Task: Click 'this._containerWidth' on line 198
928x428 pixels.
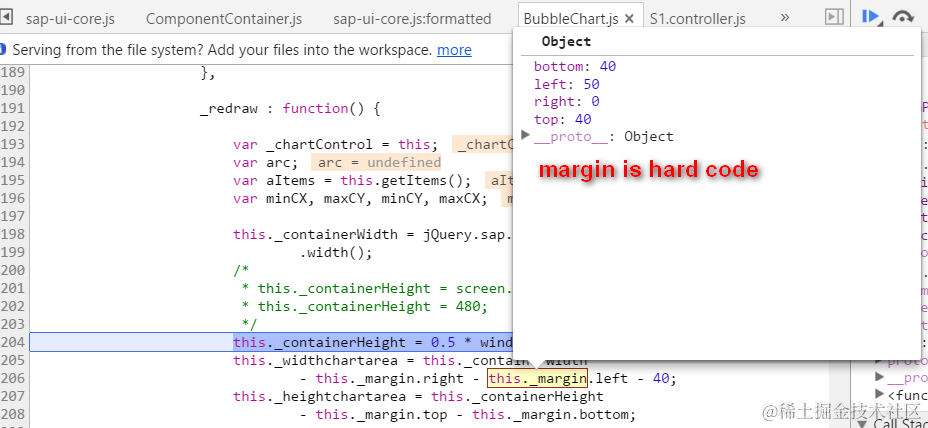Action: point(315,234)
